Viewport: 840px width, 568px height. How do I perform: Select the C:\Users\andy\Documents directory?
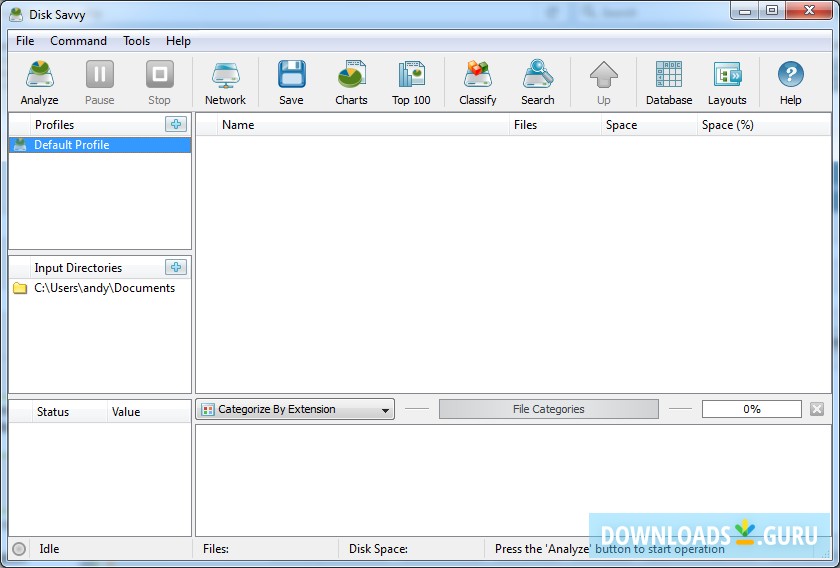point(100,288)
